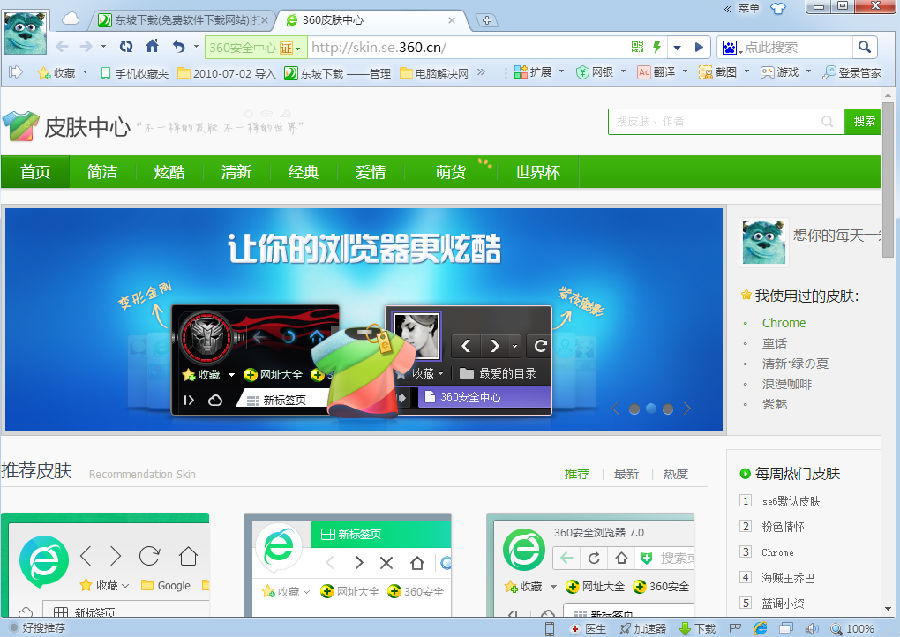Open 电脑解决网 bookmark folder
900x637 pixels.
[435, 73]
